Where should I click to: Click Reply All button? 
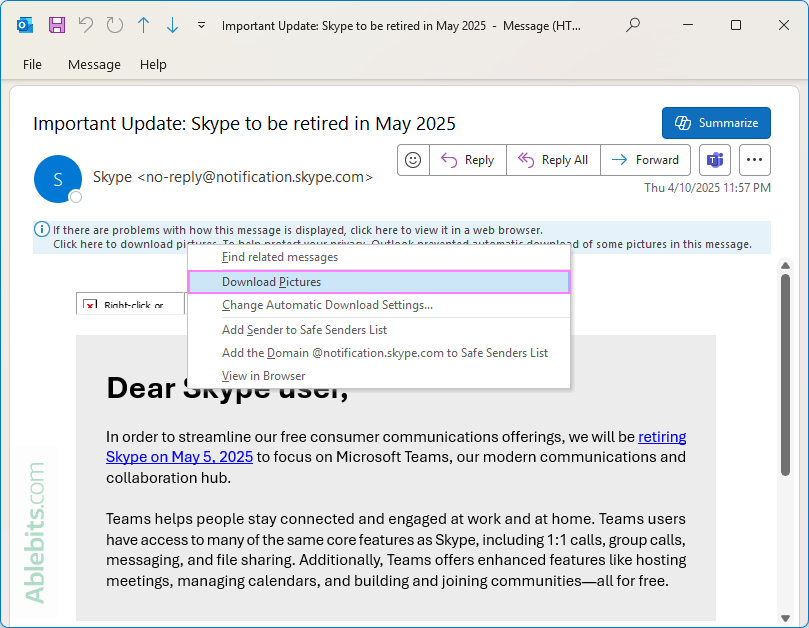pyautogui.click(x=553, y=160)
